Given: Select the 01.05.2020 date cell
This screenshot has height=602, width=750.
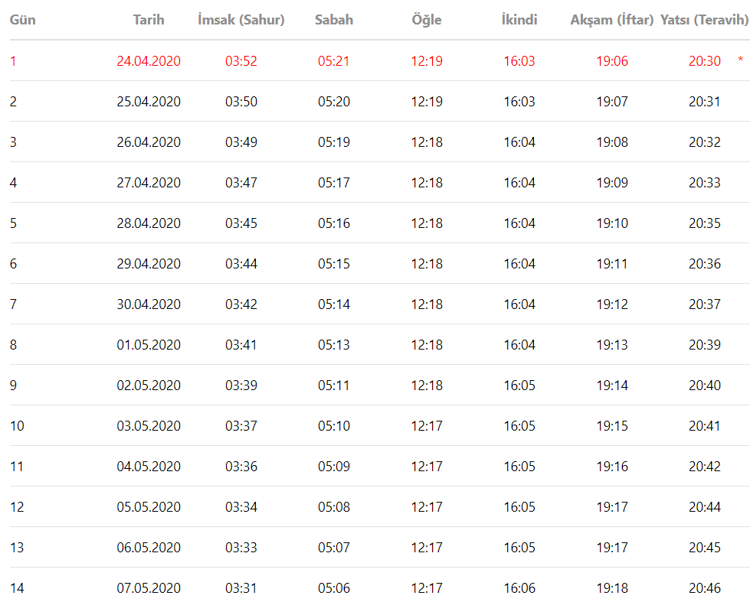Looking at the screenshot, I should (148, 345).
